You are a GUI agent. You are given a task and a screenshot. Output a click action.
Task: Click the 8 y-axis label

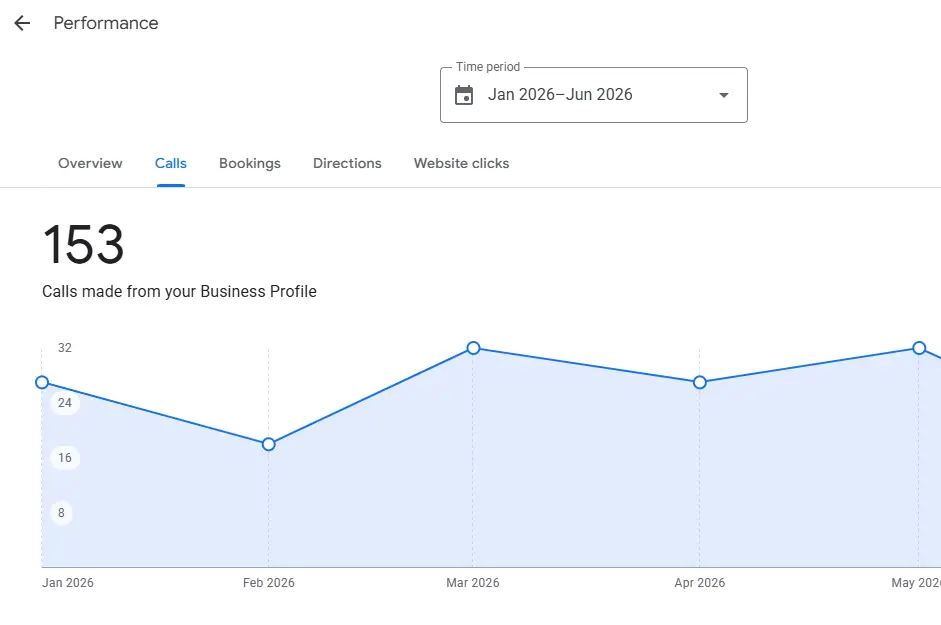coord(61,513)
